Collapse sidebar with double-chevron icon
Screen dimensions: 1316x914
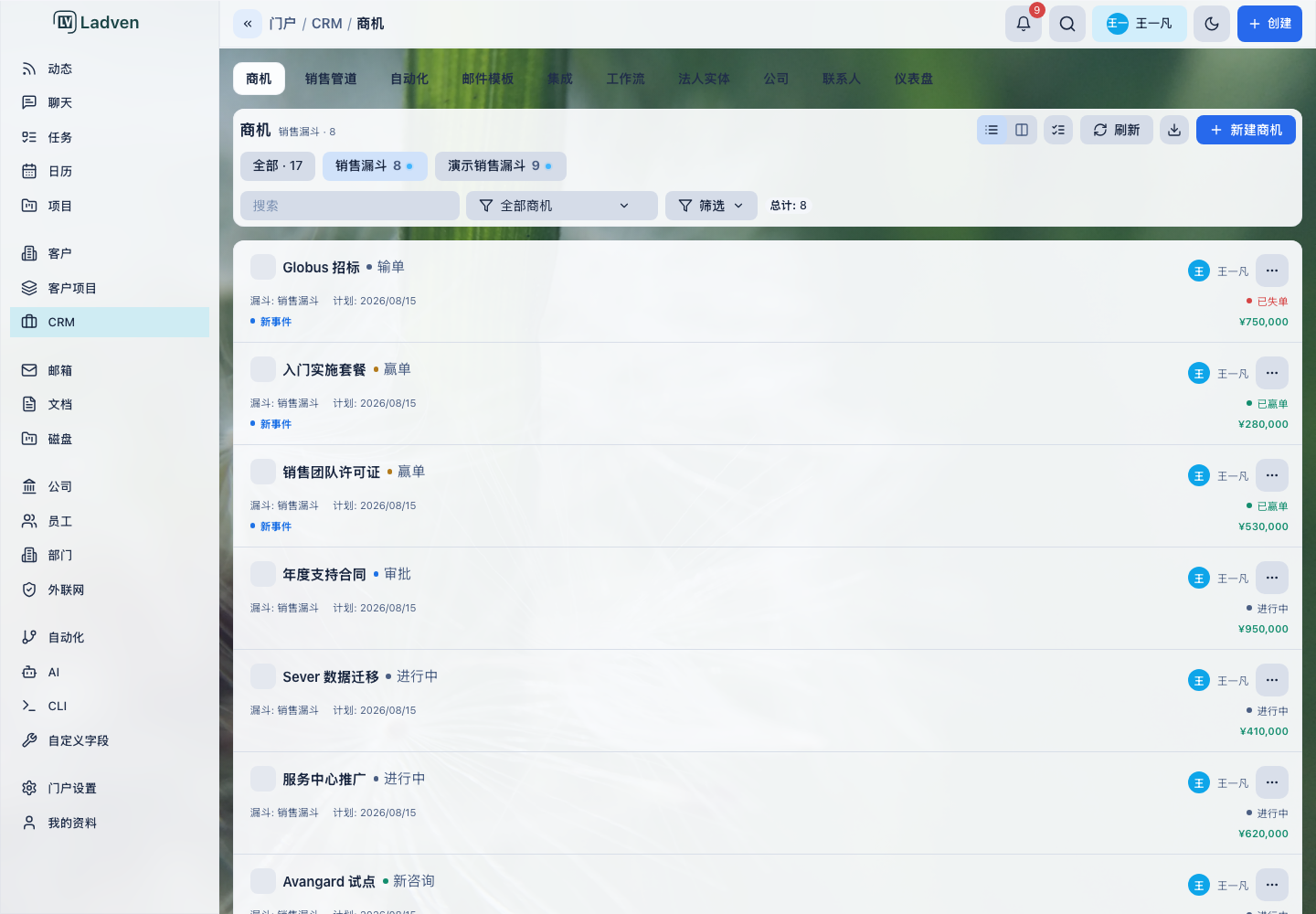[x=248, y=24]
